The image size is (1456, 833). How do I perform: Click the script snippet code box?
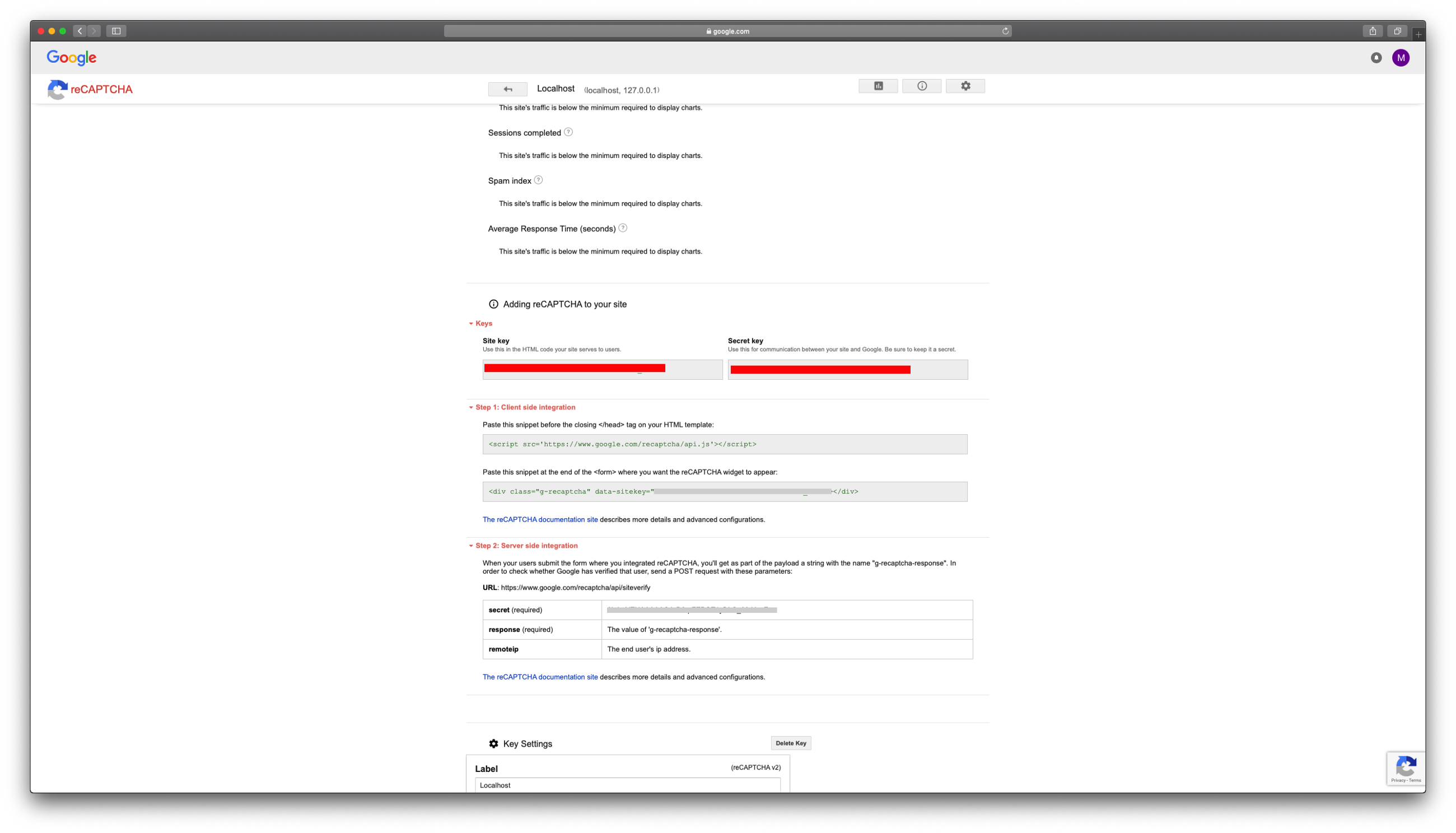tap(725, 444)
